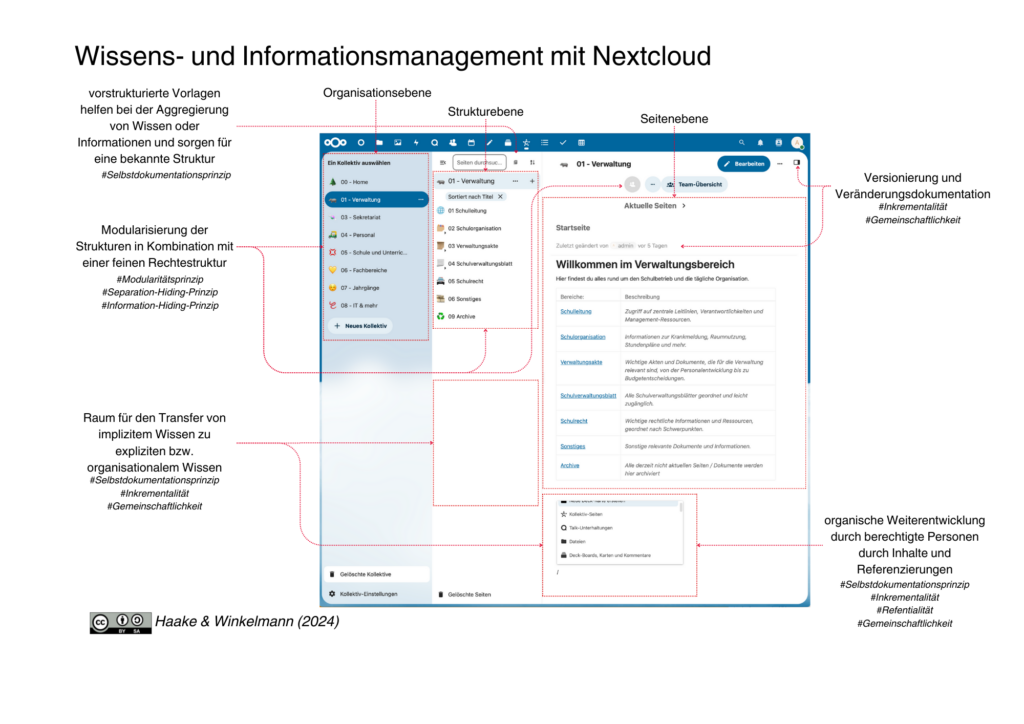Open the Dashboard circle icon in the top bar
This screenshot has height=724, width=1024.
[x=360, y=142]
